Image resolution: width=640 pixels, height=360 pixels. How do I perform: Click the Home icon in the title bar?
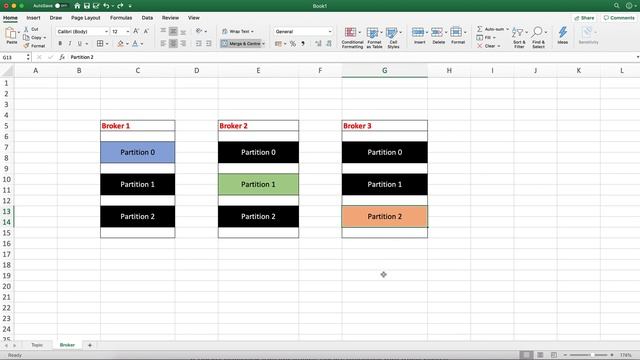click(x=77, y=6)
